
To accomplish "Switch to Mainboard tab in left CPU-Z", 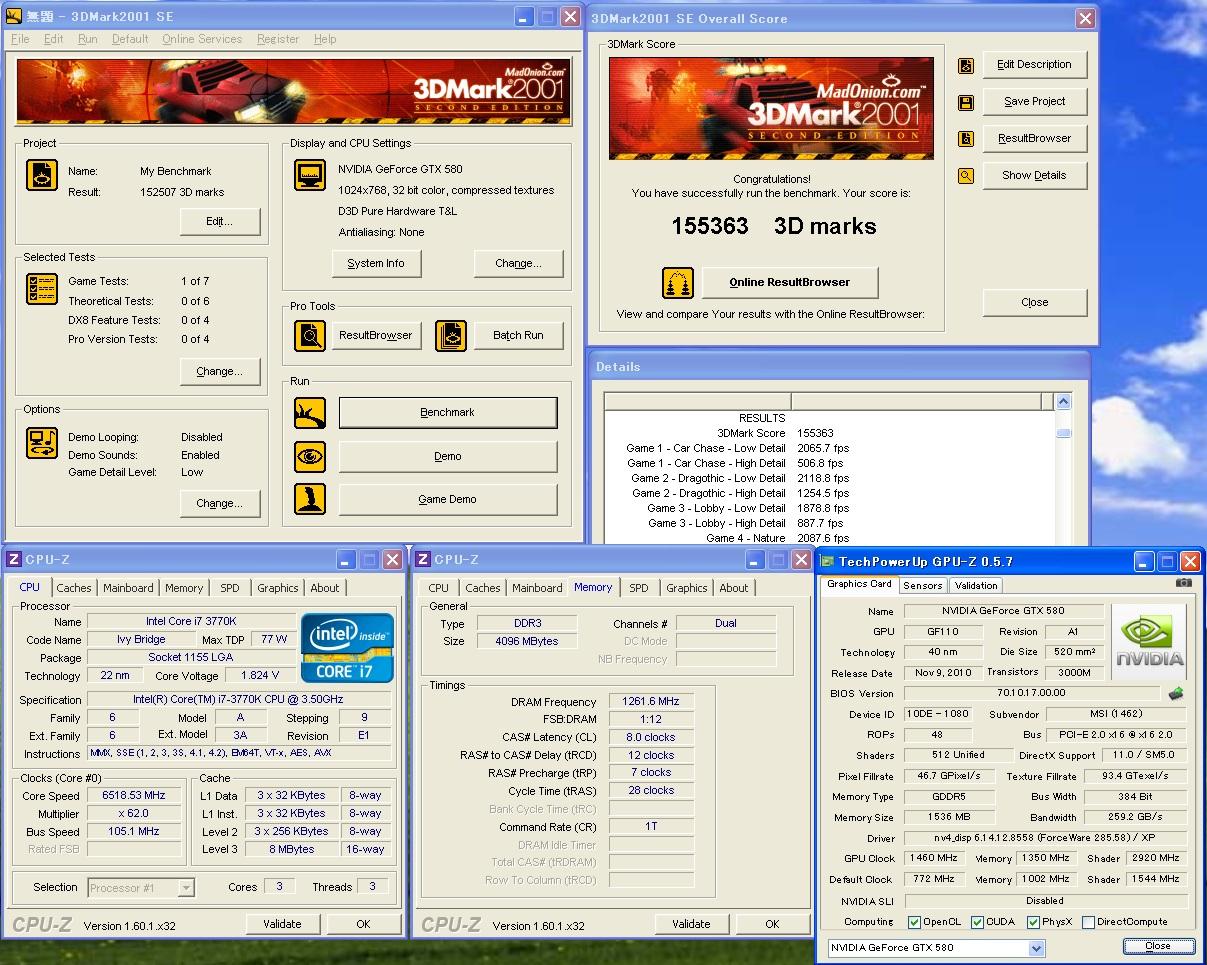I will coord(128,588).
